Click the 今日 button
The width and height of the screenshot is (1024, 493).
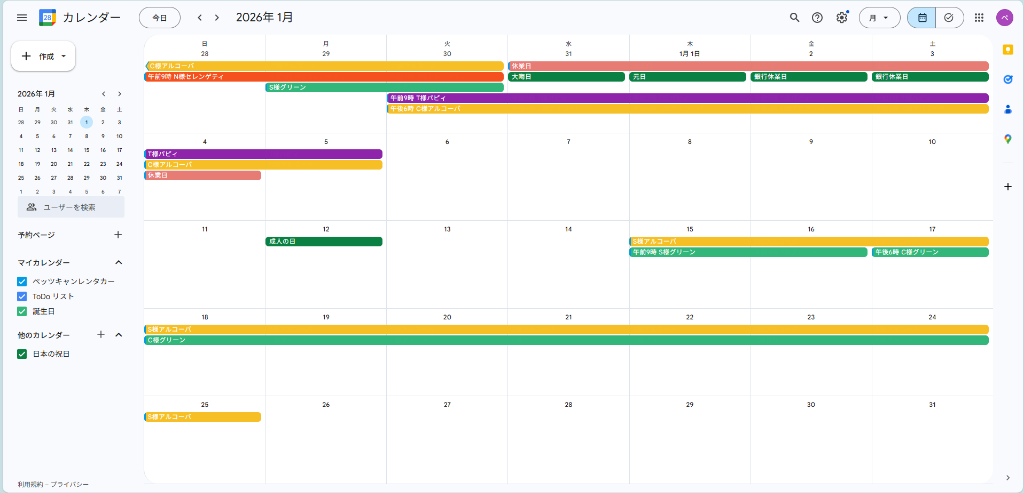(160, 17)
